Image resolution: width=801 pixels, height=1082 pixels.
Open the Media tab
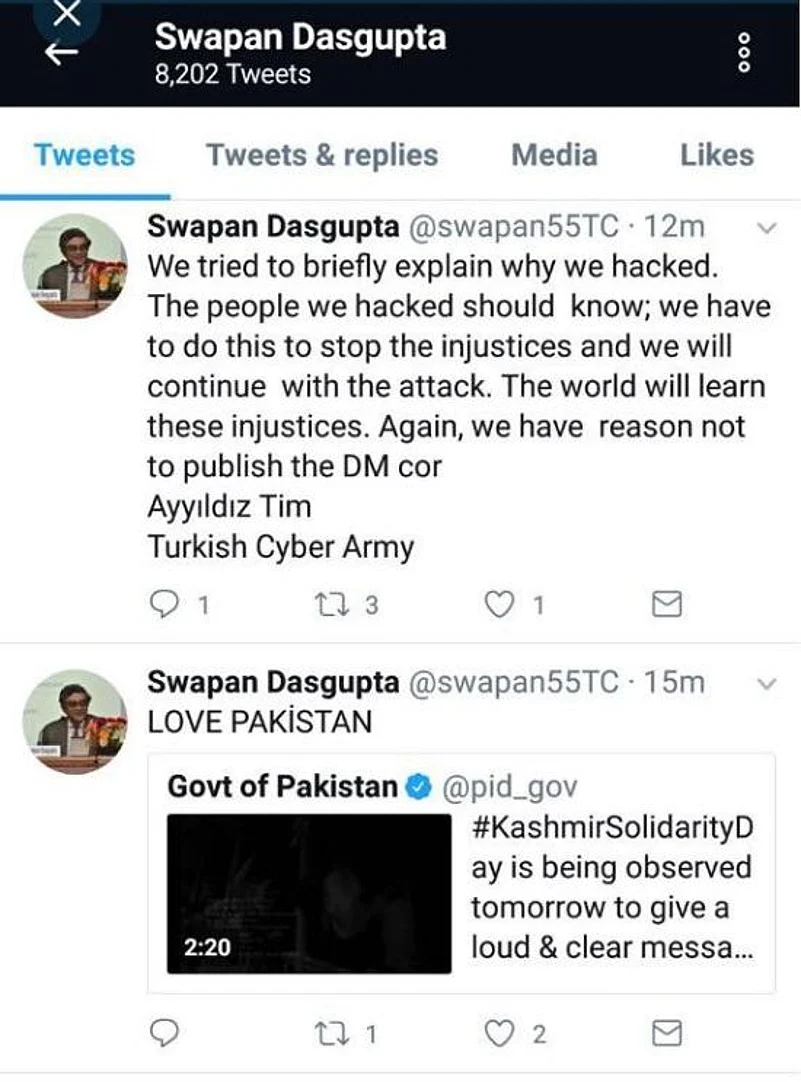554,155
